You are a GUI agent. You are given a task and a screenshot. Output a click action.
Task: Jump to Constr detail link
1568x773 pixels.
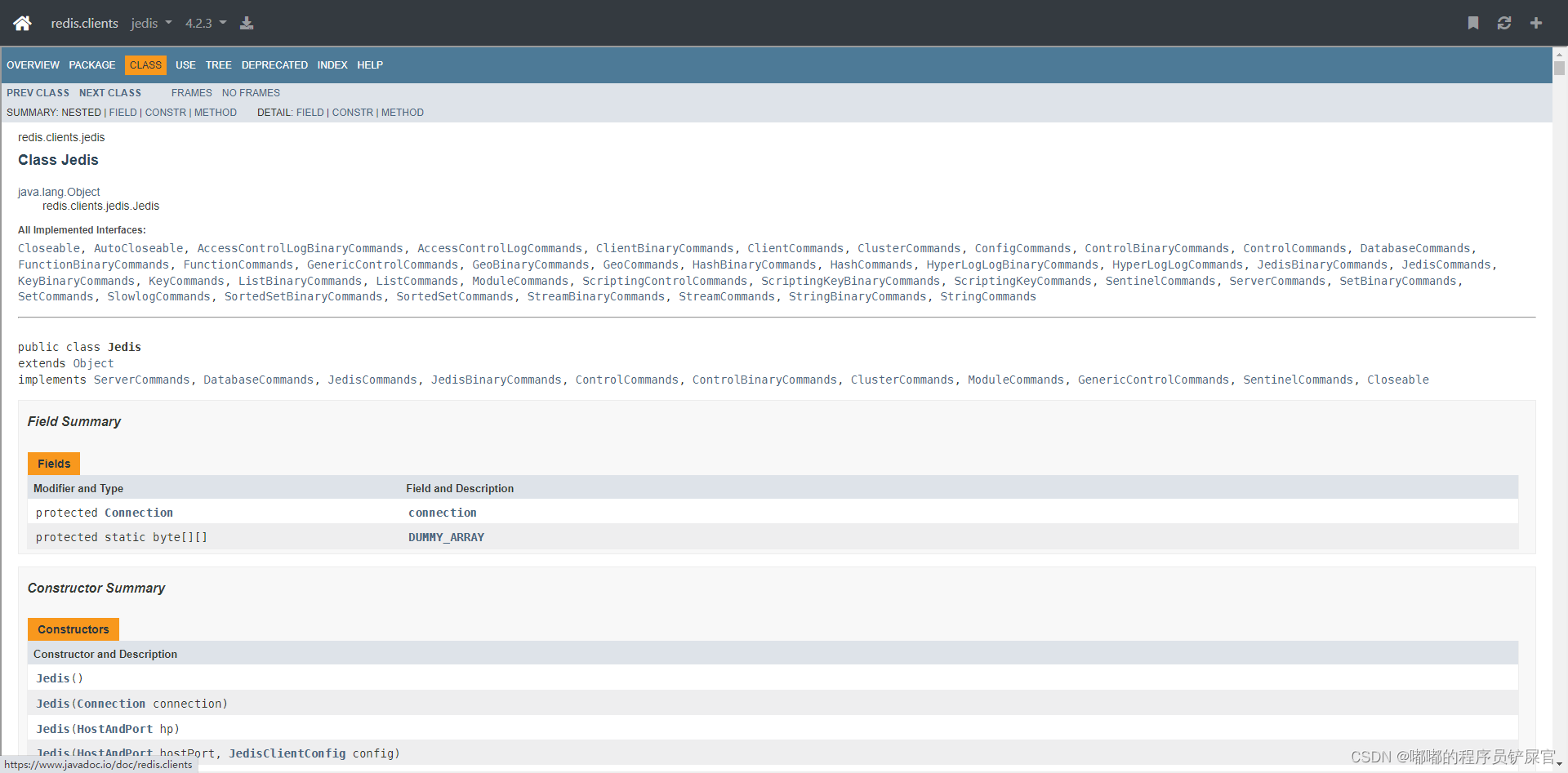coord(353,113)
